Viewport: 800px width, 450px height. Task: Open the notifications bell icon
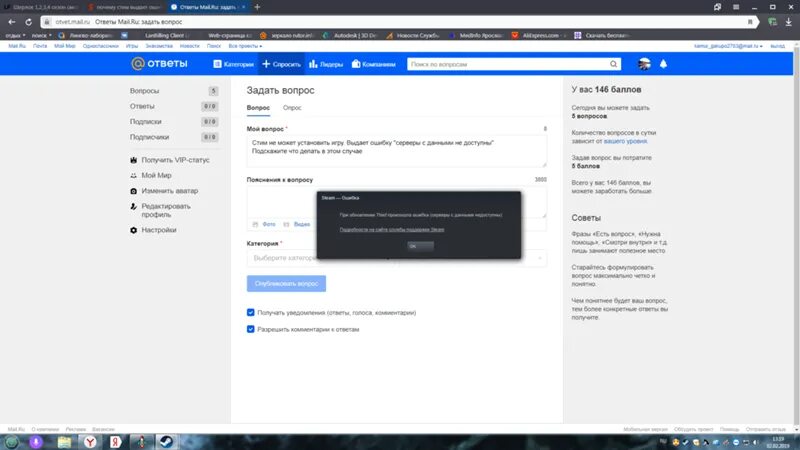(x=663, y=64)
